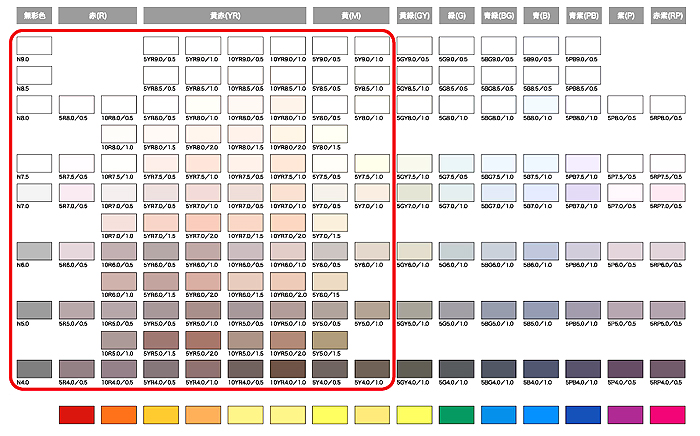
Task: Choose the vivid magenta swatch in bottom row
Action: [666, 414]
